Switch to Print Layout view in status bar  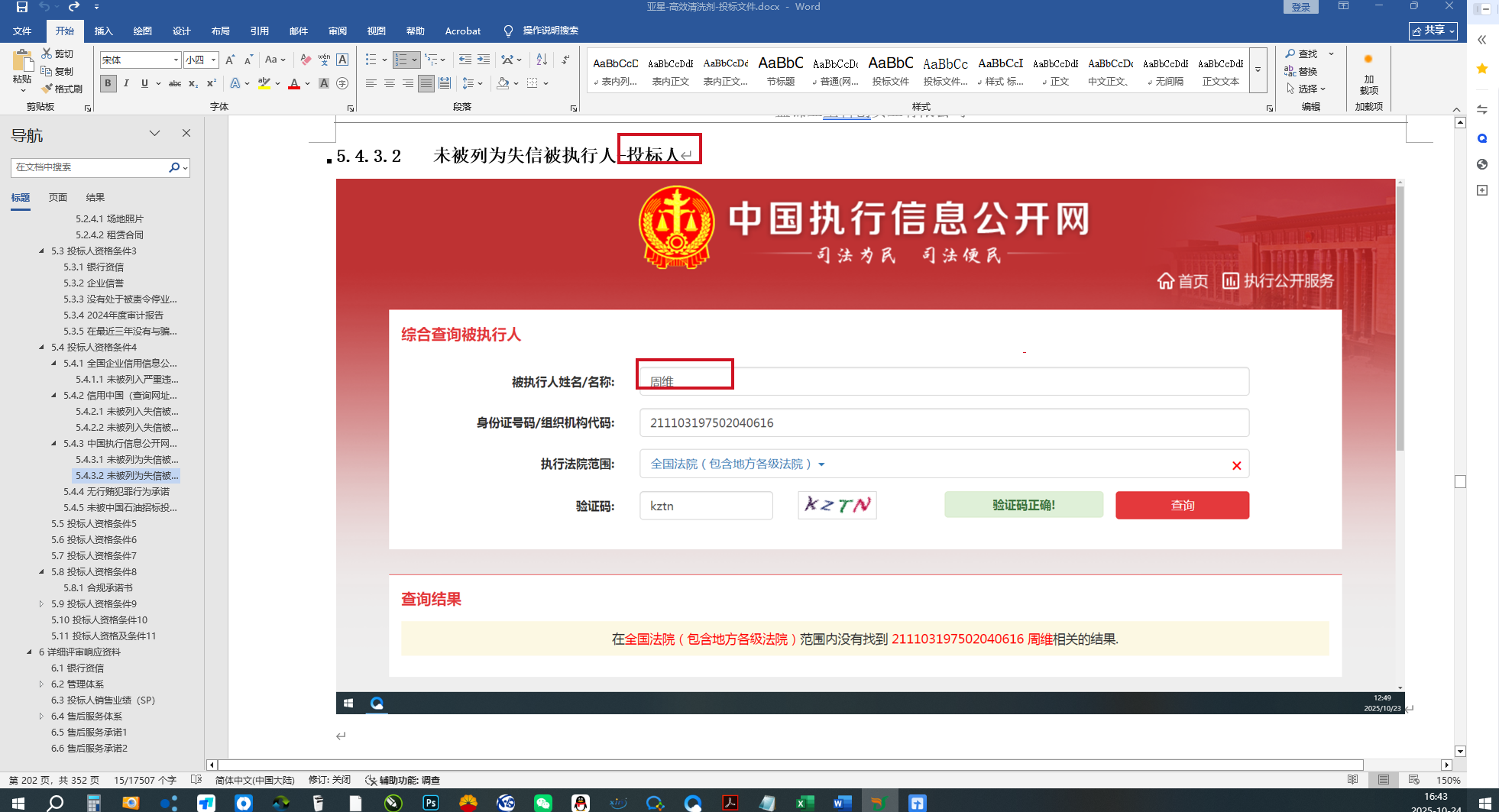[x=1384, y=780]
